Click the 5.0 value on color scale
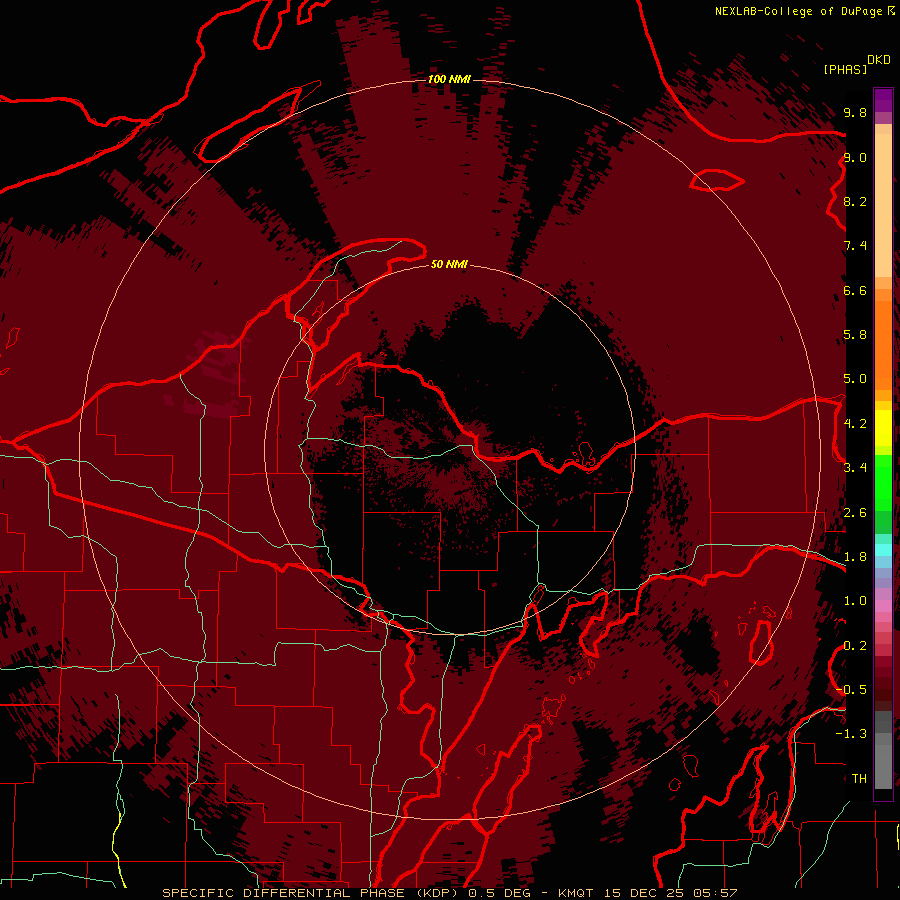This screenshot has width=900, height=900. pos(855,379)
